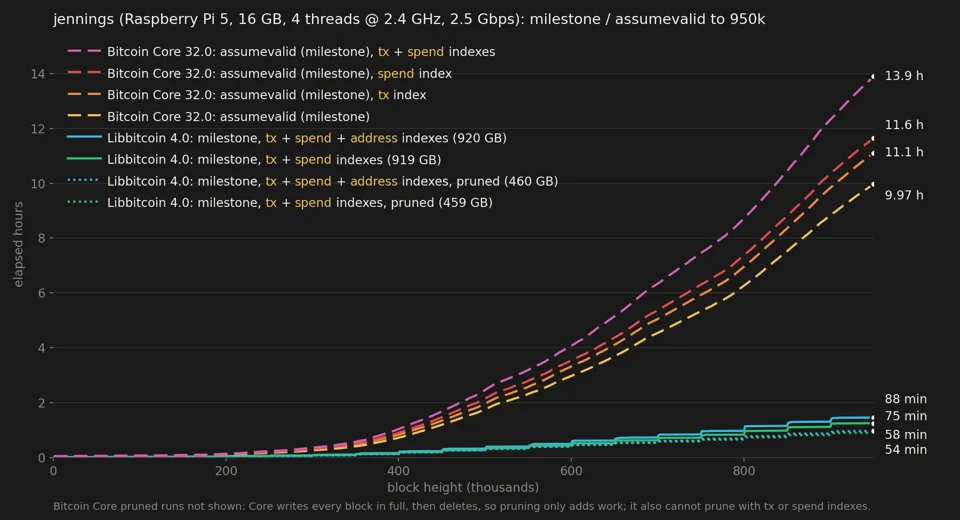Click the 800 tick on the x-axis
The height and width of the screenshot is (520, 960).
click(743, 471)
